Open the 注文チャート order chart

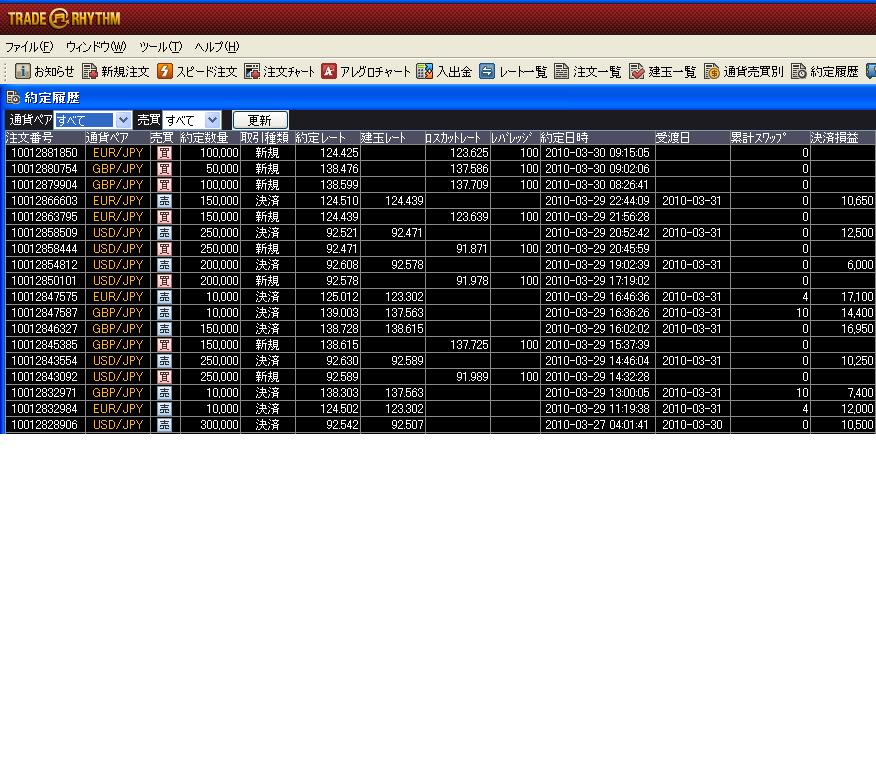coord(280,72)
